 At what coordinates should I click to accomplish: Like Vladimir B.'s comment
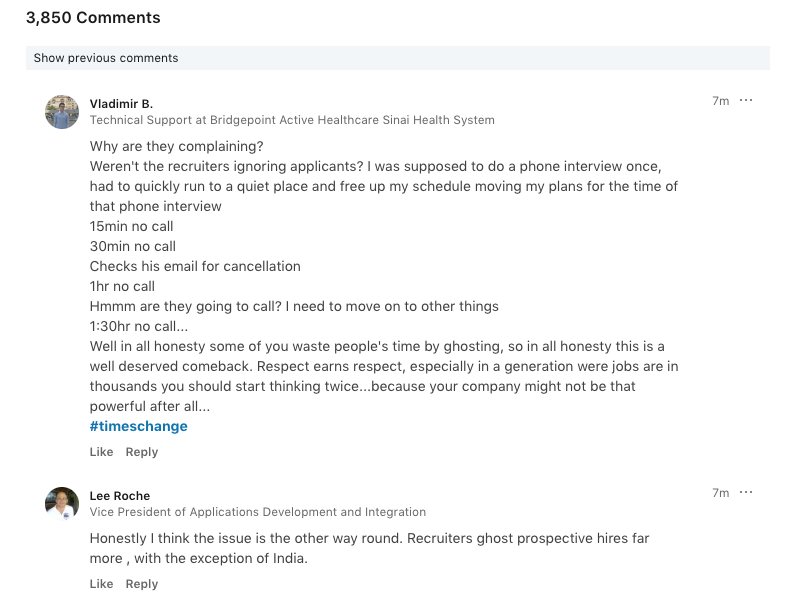101,452
